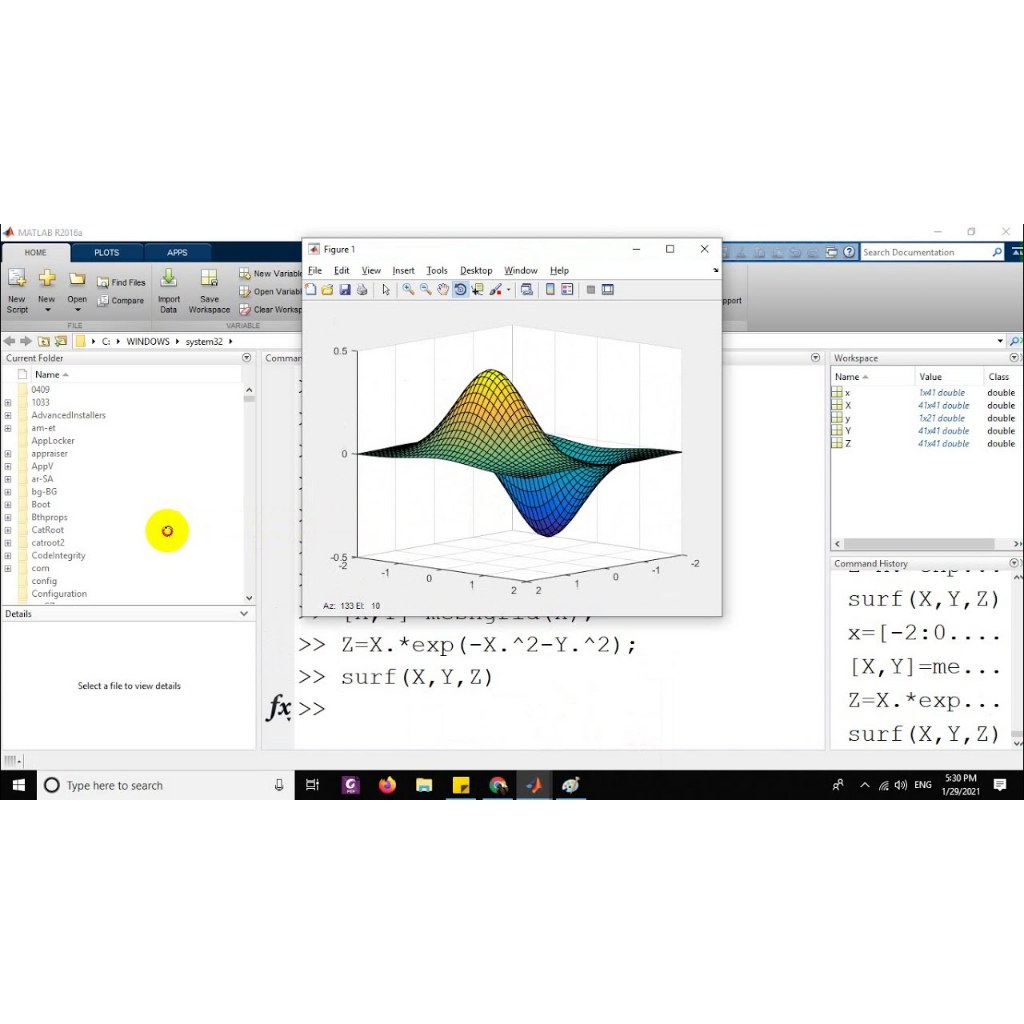Click the Save Figure disk icon
1024x1024 pixels.
[345, 290]
